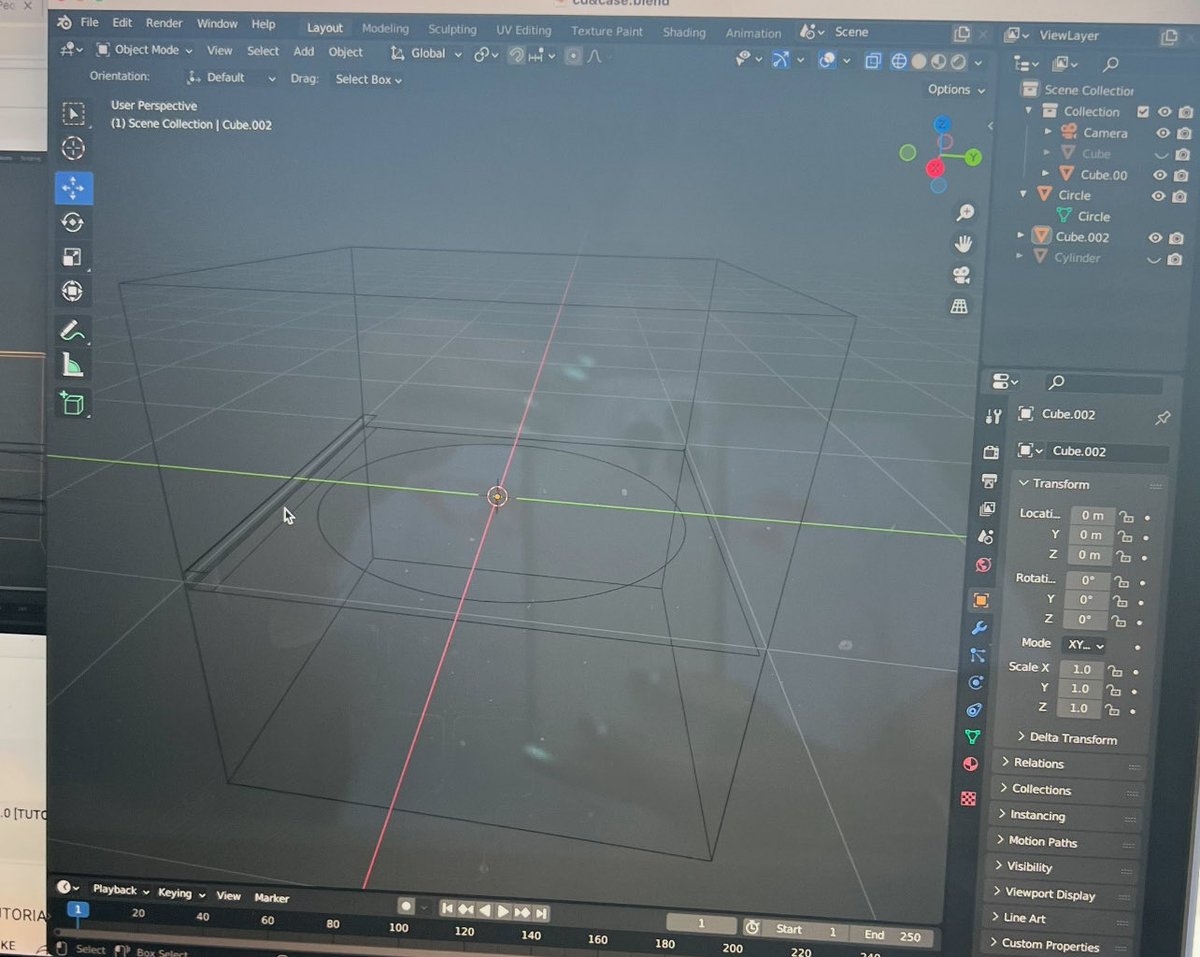Viewport: 1200px width, 957px height.
Task: Click the End frame 250 field
Action: pyautogui.click(x=892, y=935)
